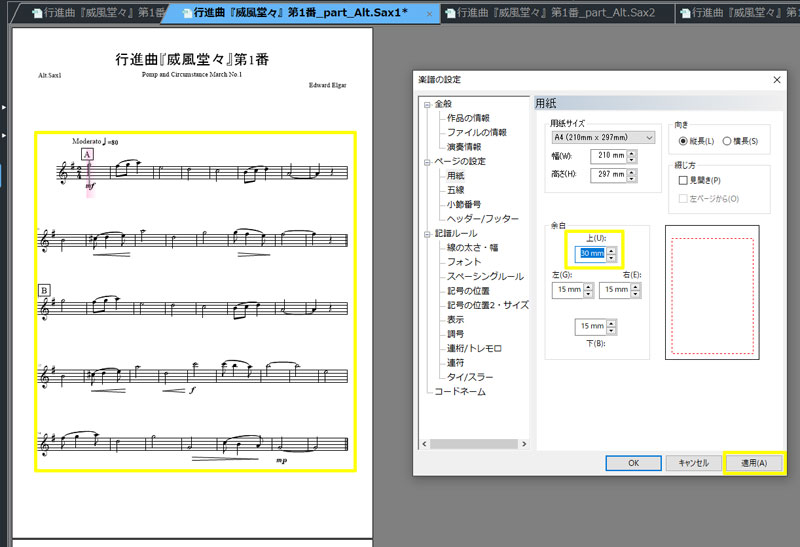Select 連符 in the settings tree

pyautogui.click(x=455, y=363)
